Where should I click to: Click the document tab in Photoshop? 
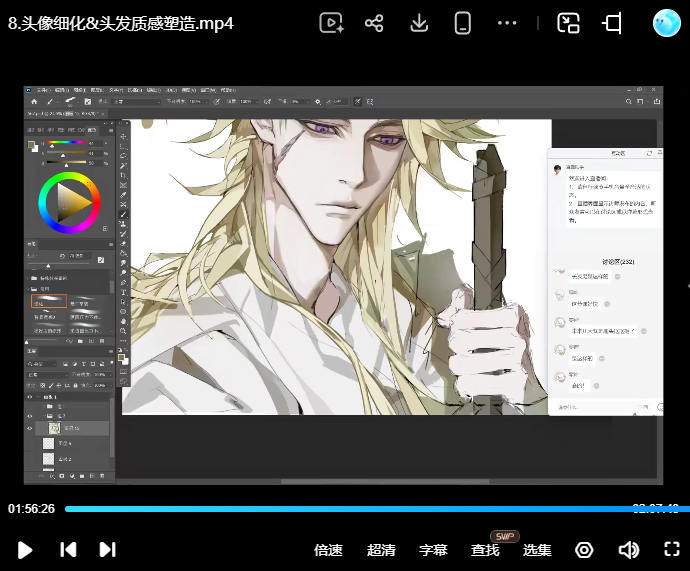[64, 114]
